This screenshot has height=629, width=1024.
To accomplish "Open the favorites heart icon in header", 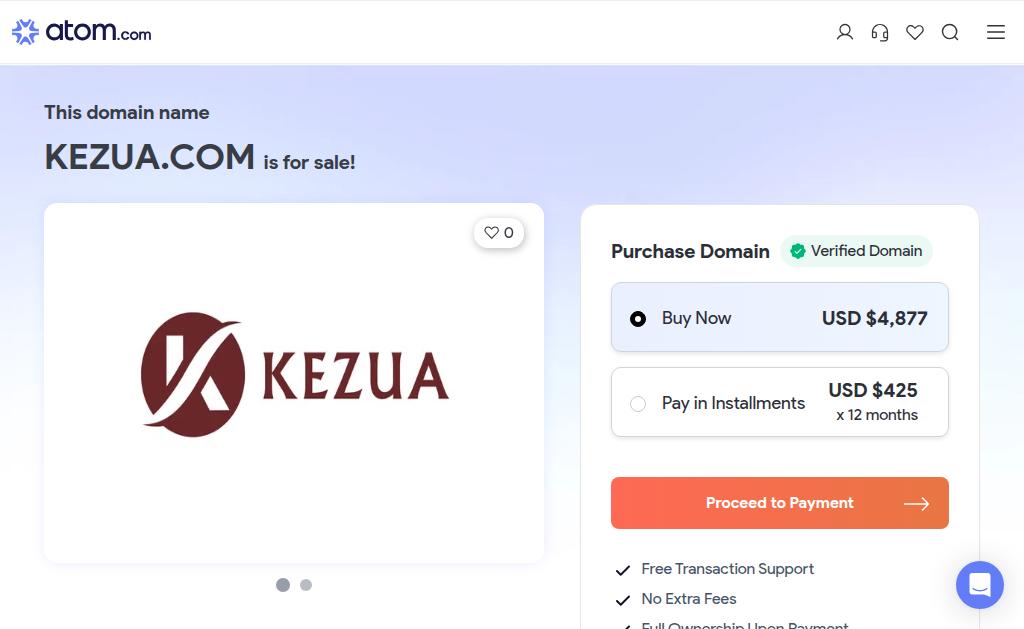I will point(915,33).
